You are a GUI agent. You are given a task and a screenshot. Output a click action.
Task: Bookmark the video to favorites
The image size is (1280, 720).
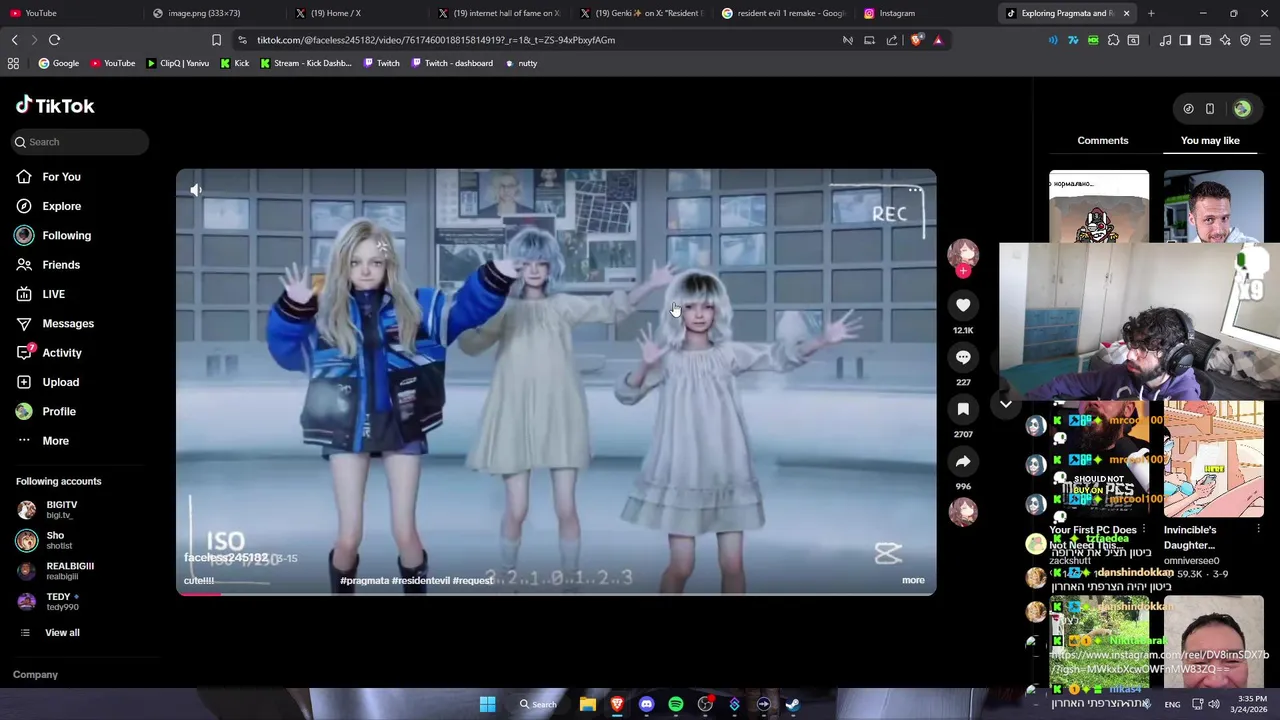point(963,409)
